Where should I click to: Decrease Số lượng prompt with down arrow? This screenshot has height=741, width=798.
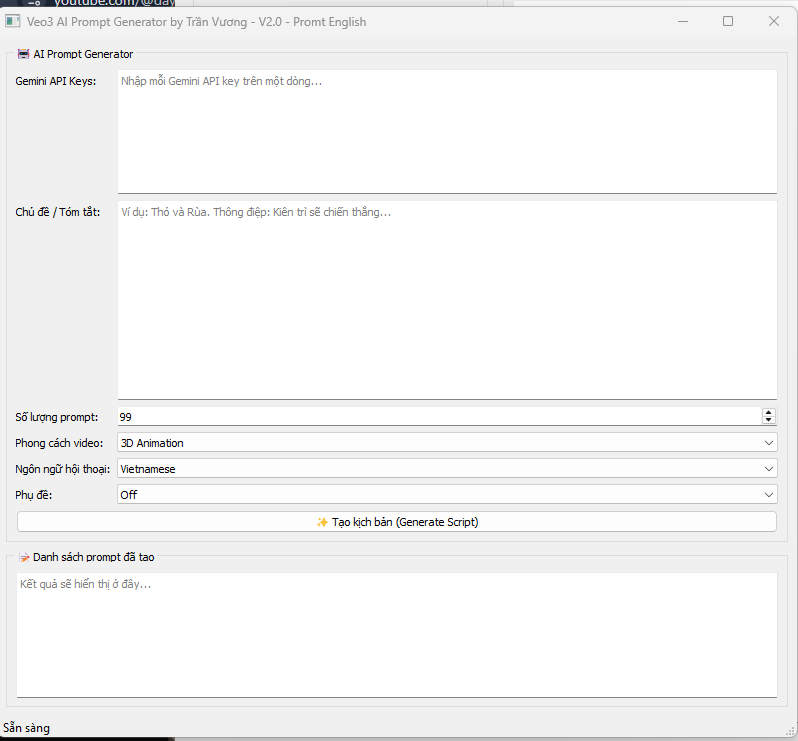pos(768,421)
